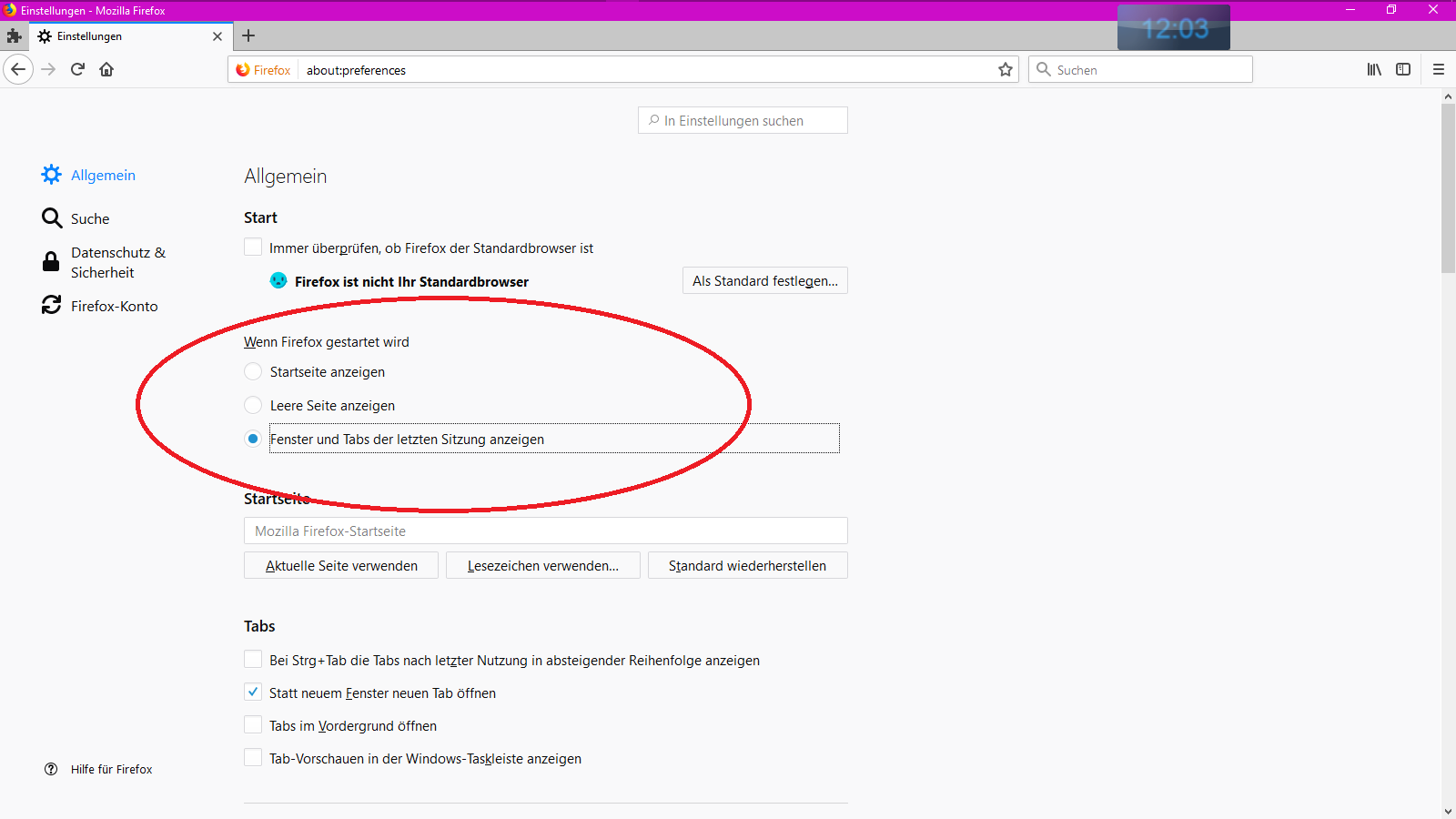Click 'Lesezeichen verwenden...' button
The height and width of the screenshot is (819, 1456).
(543, 566)
